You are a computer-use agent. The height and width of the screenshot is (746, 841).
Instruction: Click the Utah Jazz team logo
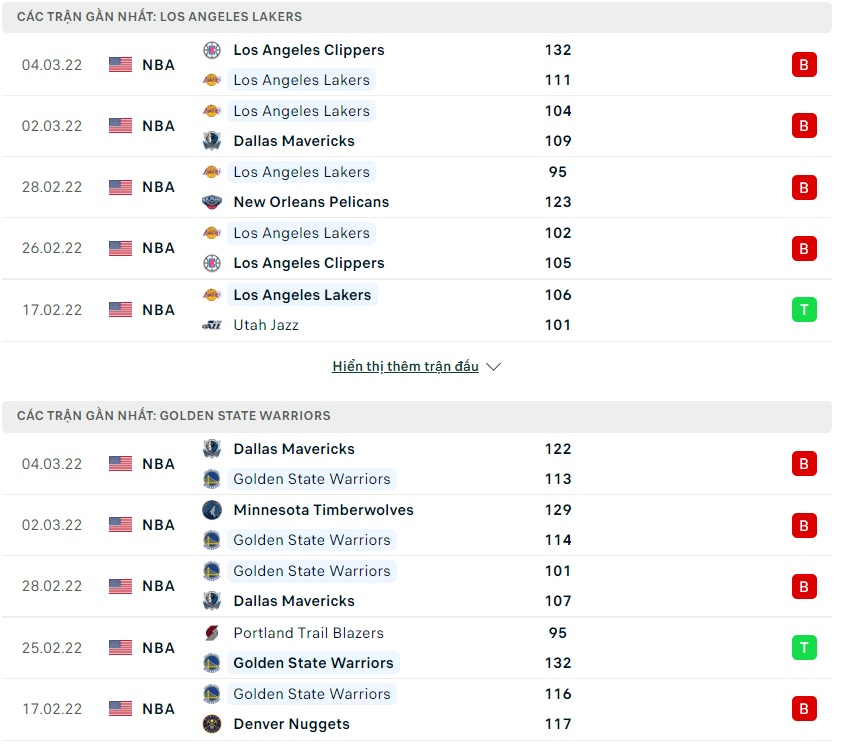[211, 325]
